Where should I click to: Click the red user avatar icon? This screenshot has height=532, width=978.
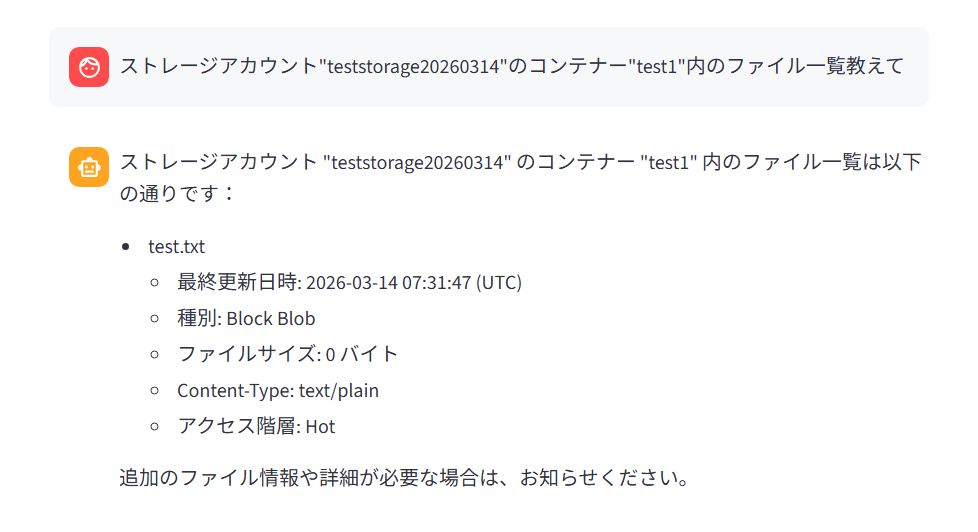[x=89, y=67]
